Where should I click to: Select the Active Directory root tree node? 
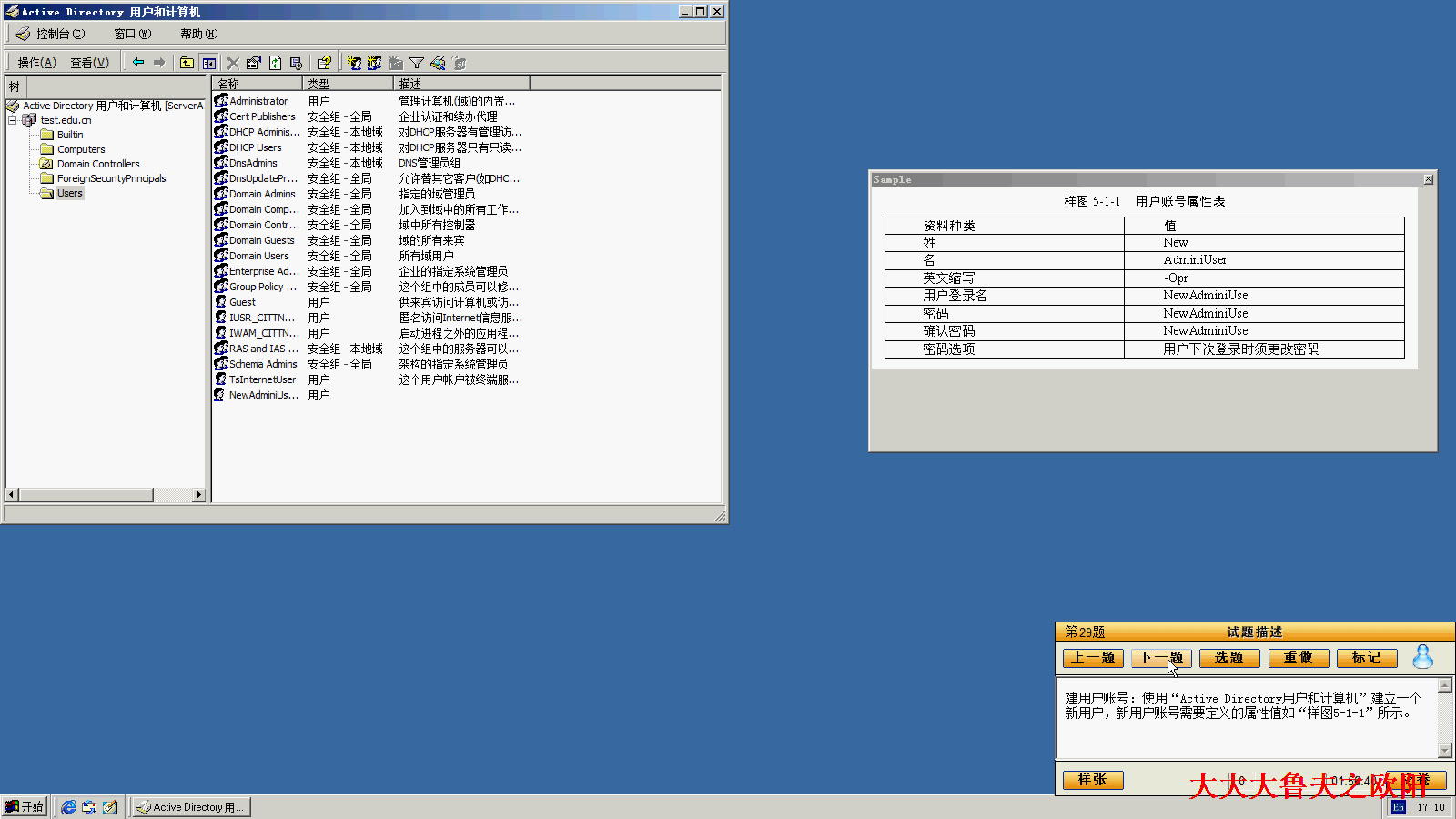tap(113, 106)
